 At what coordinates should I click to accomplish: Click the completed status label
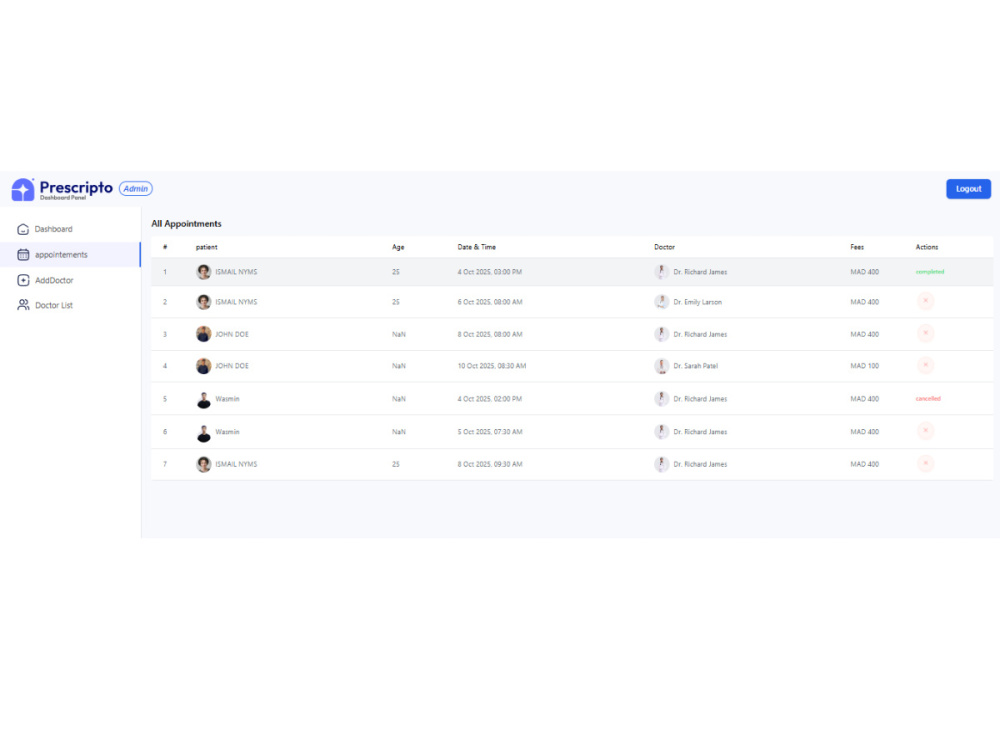(x=930, y=272)
